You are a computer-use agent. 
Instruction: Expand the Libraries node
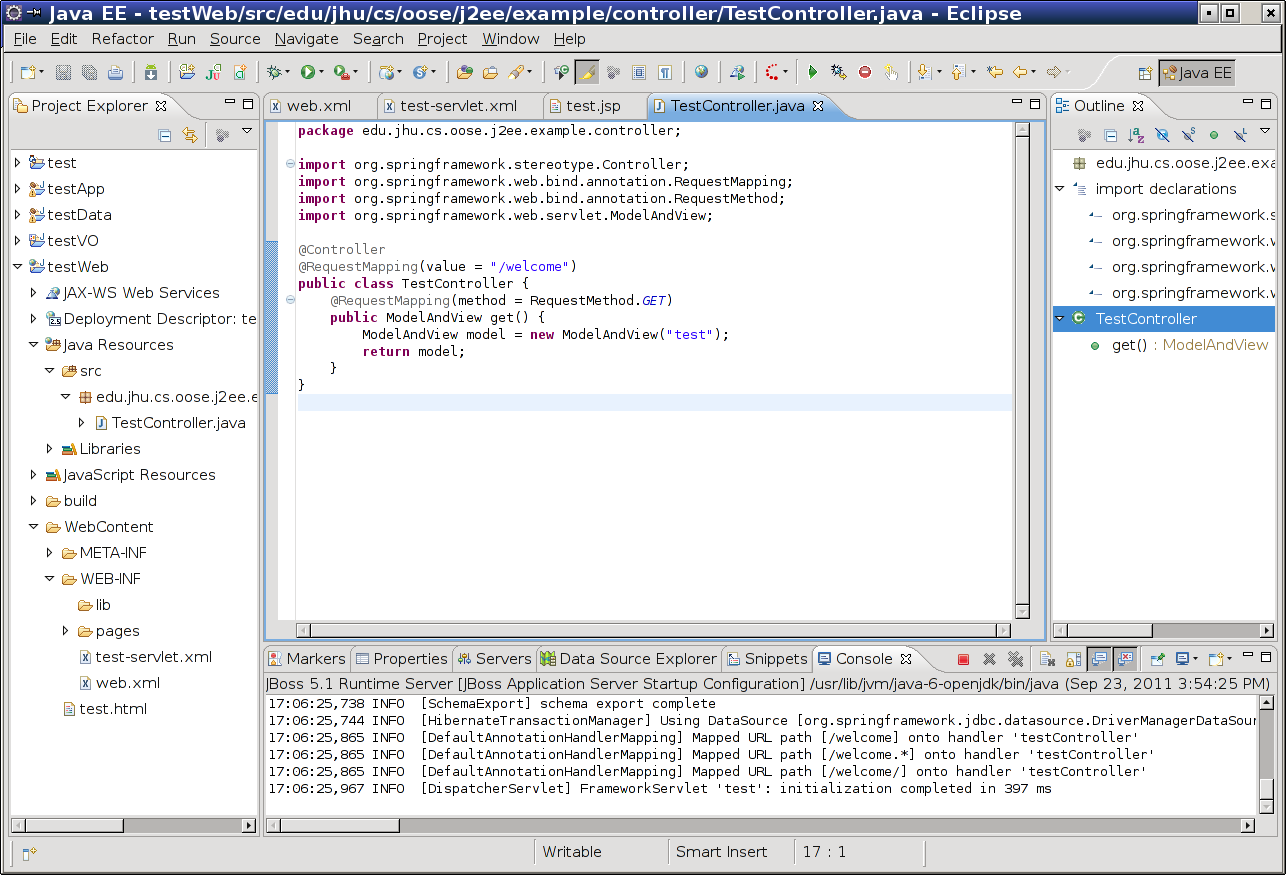pos(49,449)
